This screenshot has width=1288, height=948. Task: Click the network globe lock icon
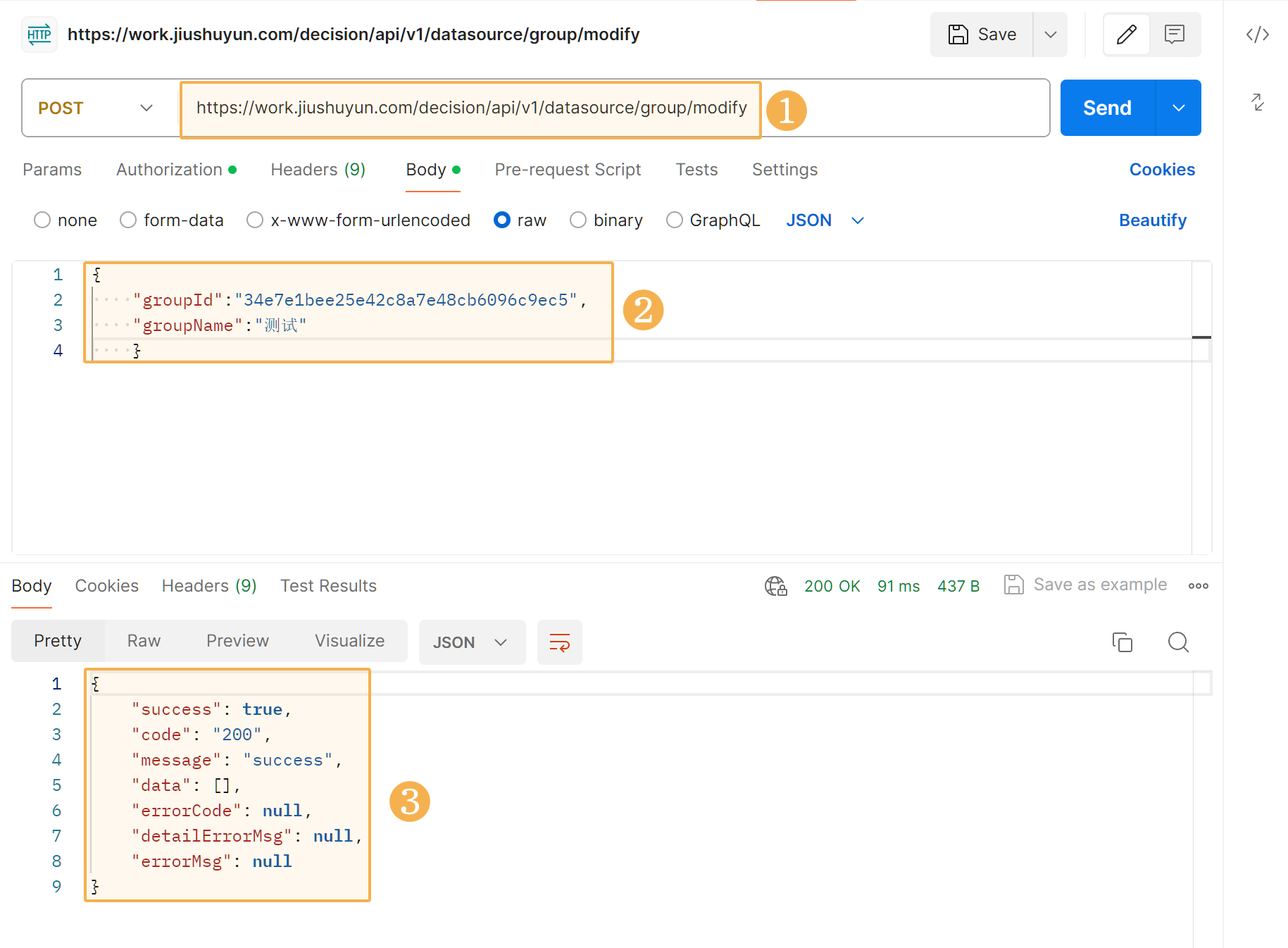[x=775, y=586]
